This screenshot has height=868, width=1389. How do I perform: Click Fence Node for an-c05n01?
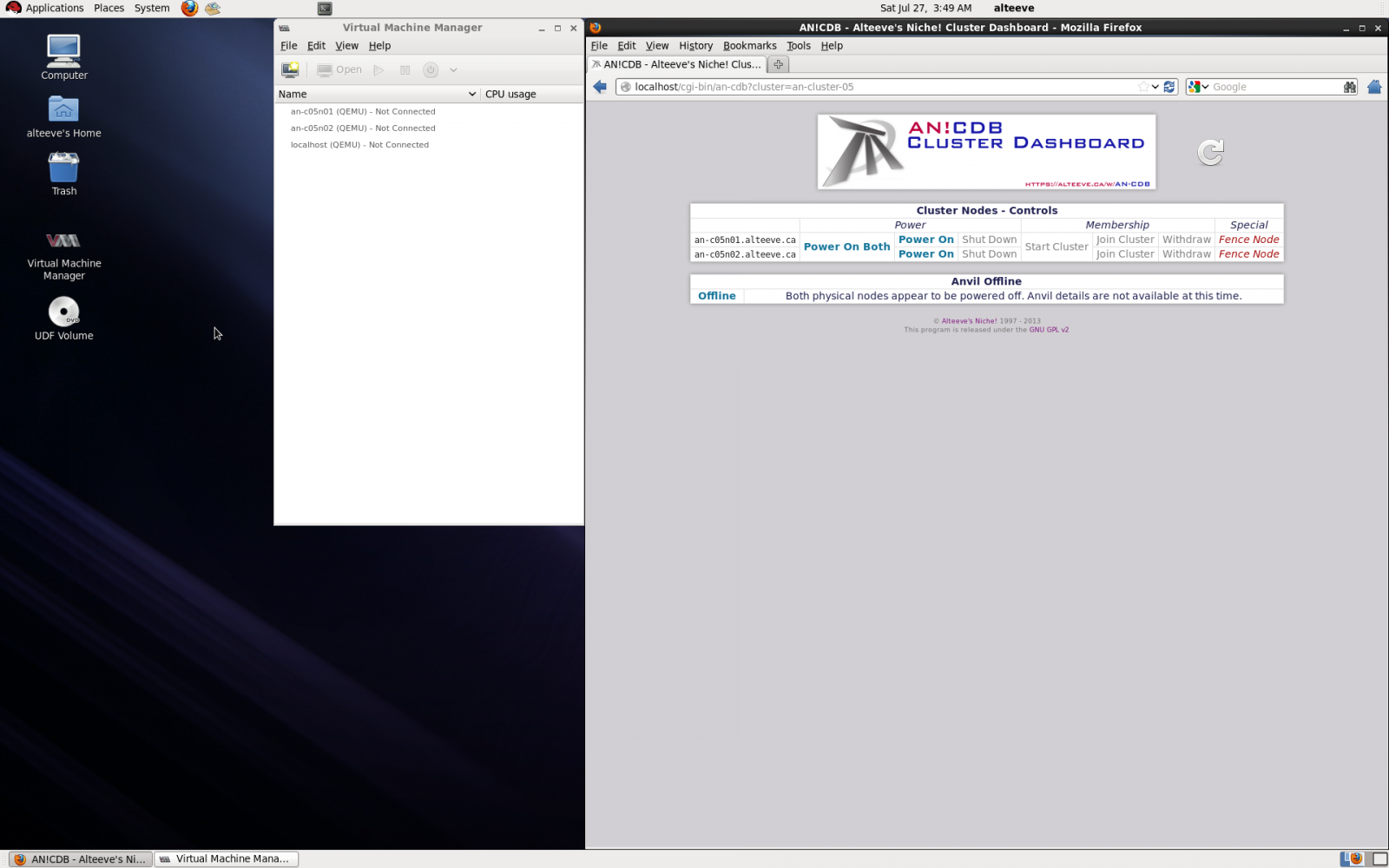[x=1248, y=240]
